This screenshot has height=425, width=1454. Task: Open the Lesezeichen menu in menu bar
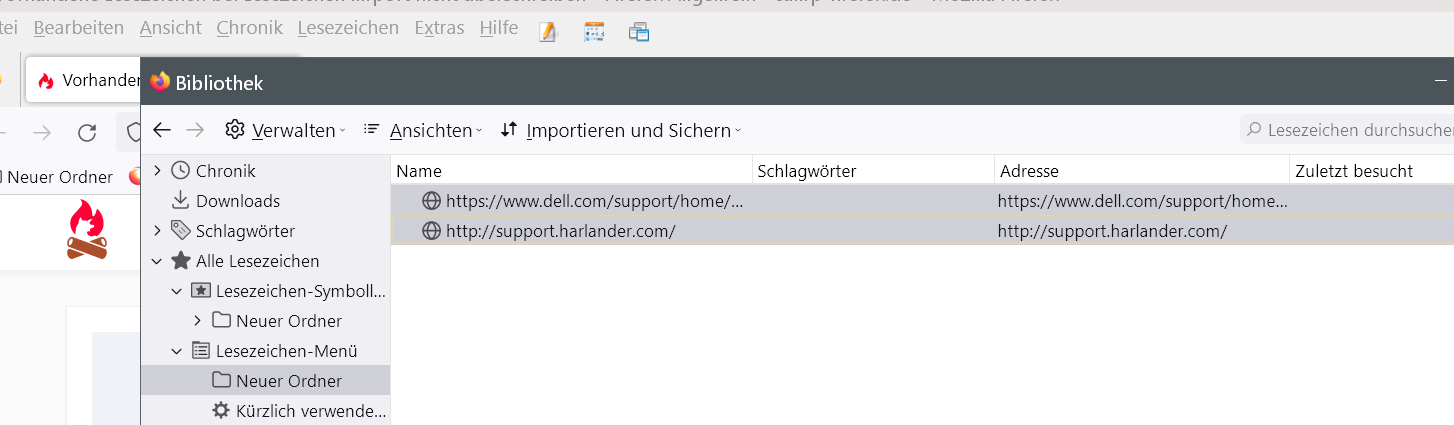[348, 28]
